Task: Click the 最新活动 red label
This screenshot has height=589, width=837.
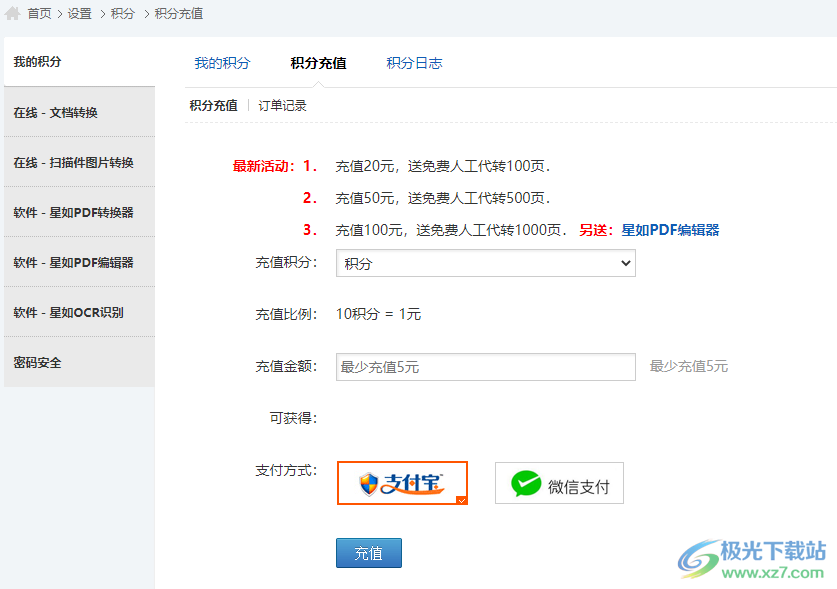Action: (x=264, y=166)
